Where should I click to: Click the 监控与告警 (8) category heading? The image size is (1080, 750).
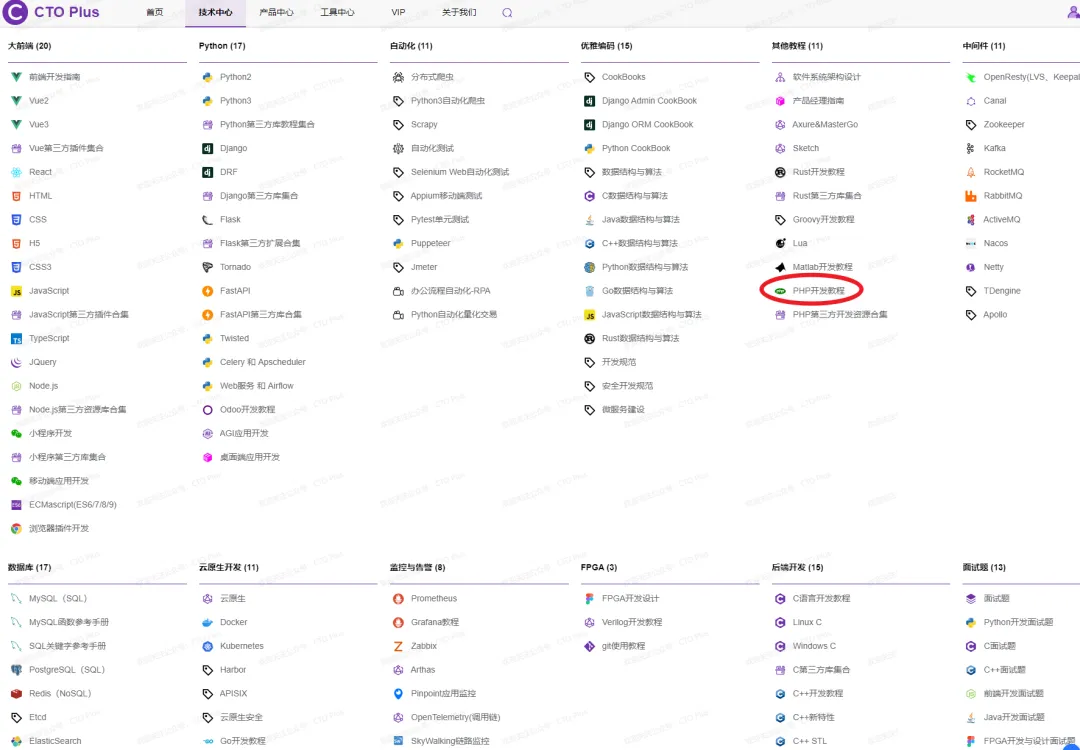point(417,567)
